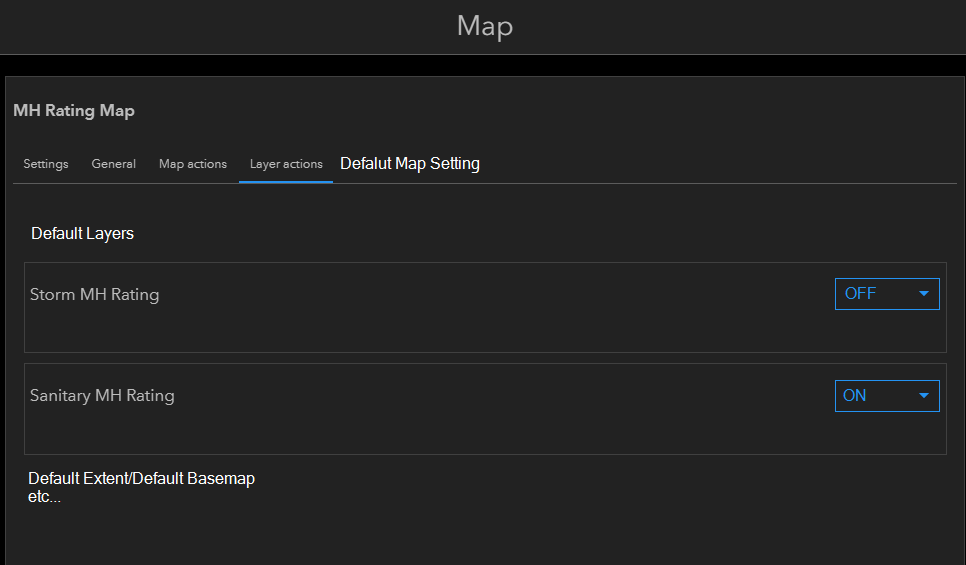966x565 pixels.
Task: Click the Defalut Map Setting tab label
Action: [410, 164]
